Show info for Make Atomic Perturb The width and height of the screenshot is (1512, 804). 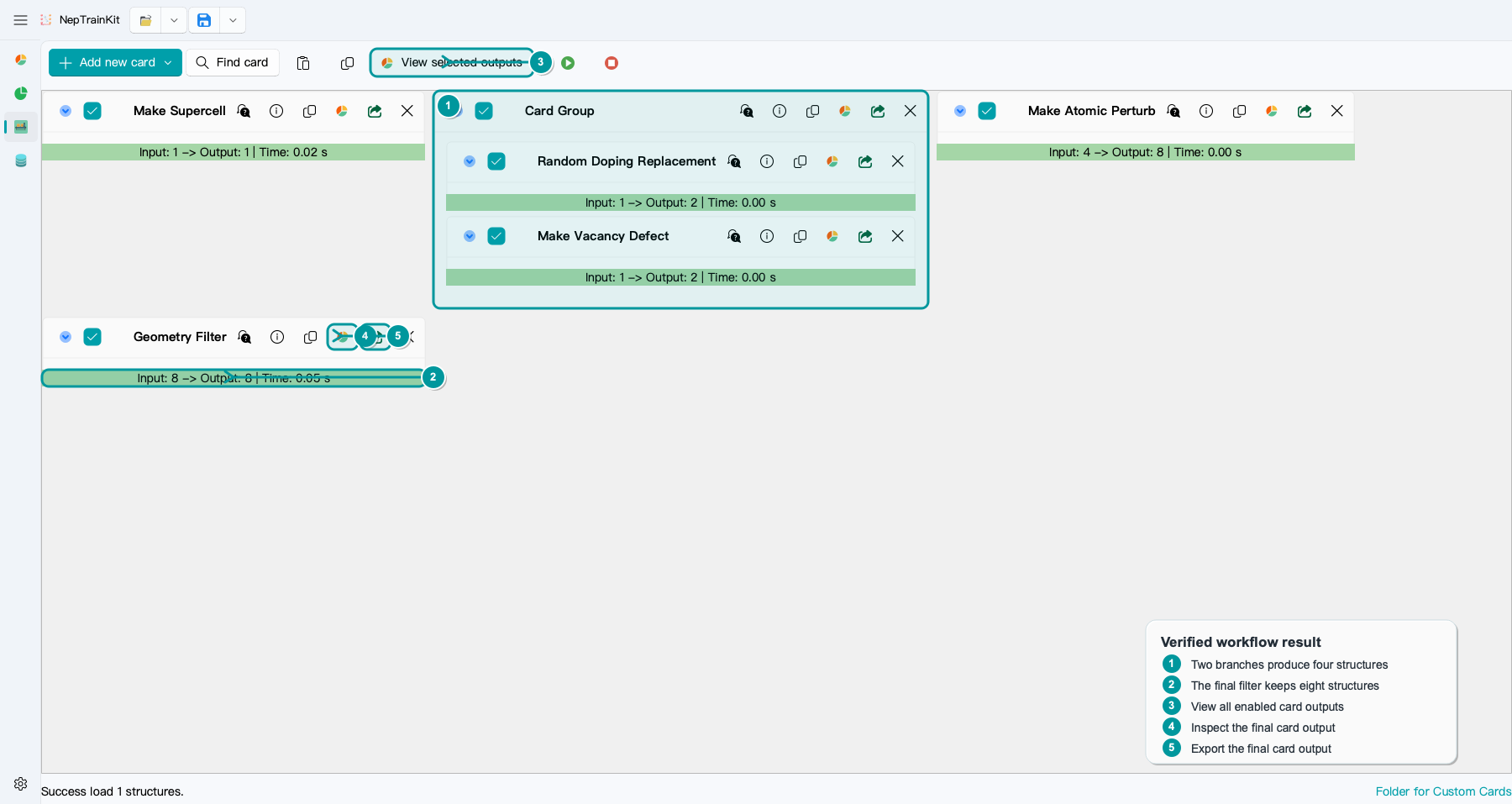[x=1206, y=111]
